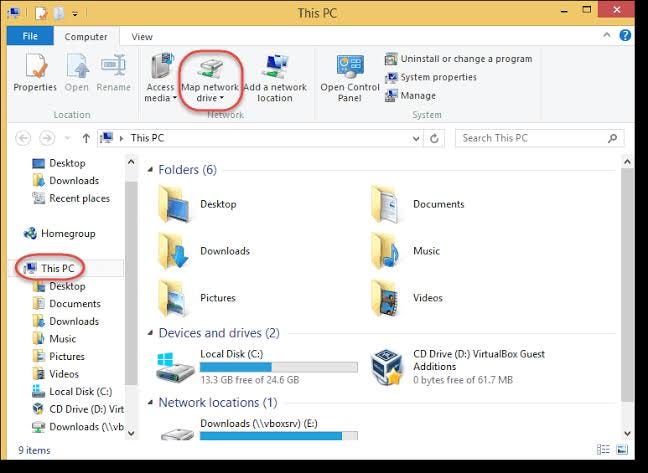Select the Documents folder icon in main pane
This screenshot has width=648, height=473.
pos(385,204)
